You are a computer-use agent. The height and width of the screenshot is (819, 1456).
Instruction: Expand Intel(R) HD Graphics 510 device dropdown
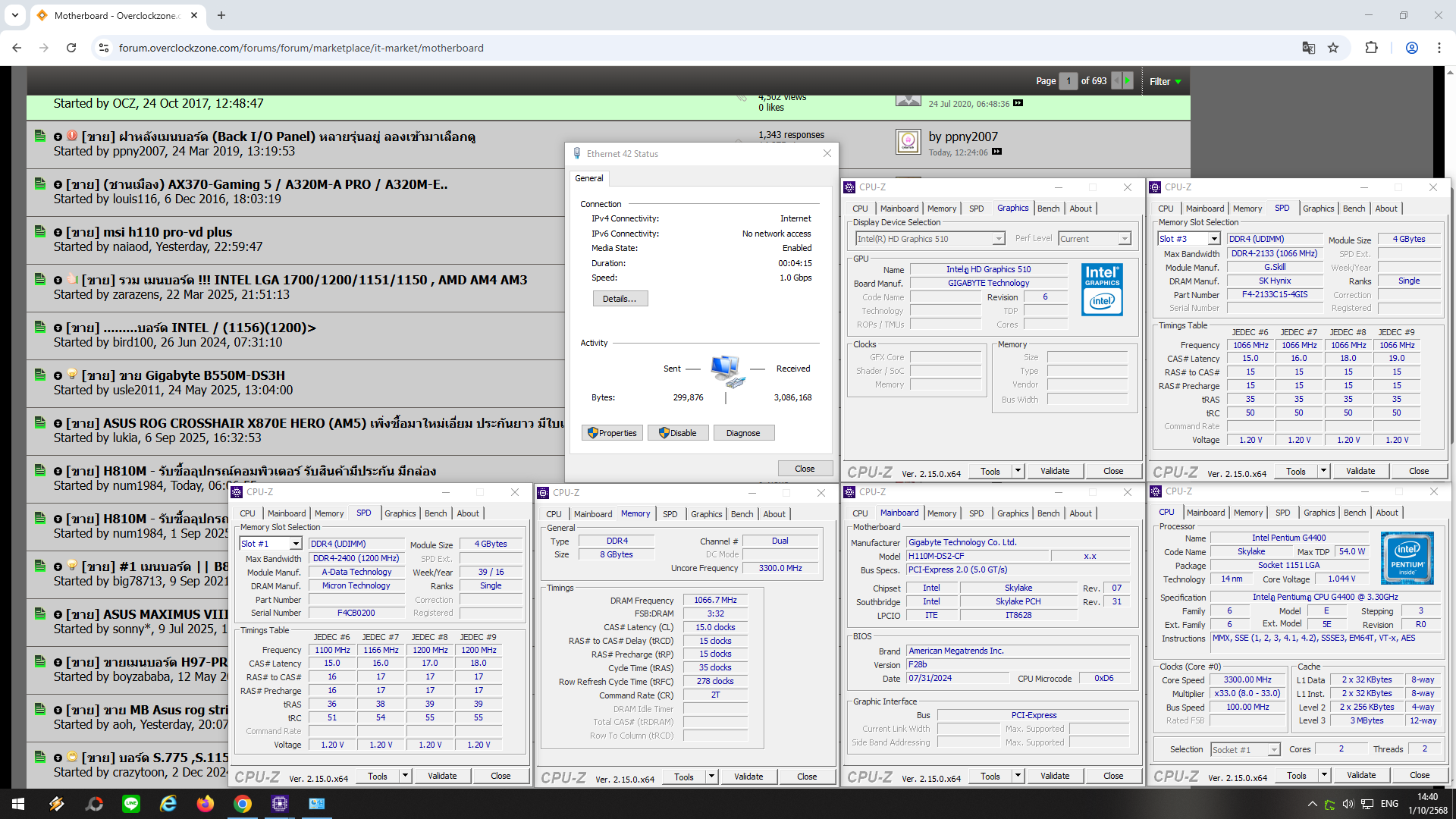(x=999, y=239)
